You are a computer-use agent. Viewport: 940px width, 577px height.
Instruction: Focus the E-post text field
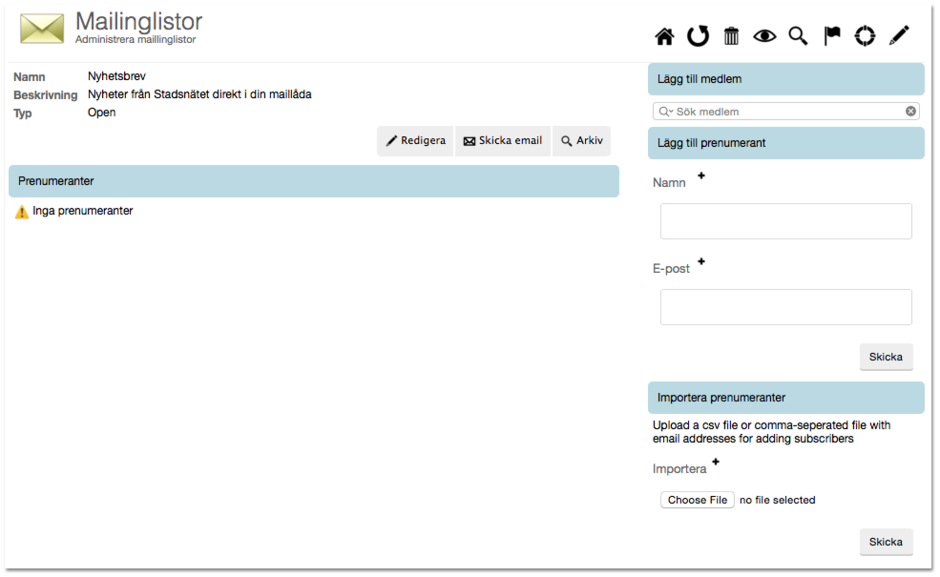coord(786,307)
